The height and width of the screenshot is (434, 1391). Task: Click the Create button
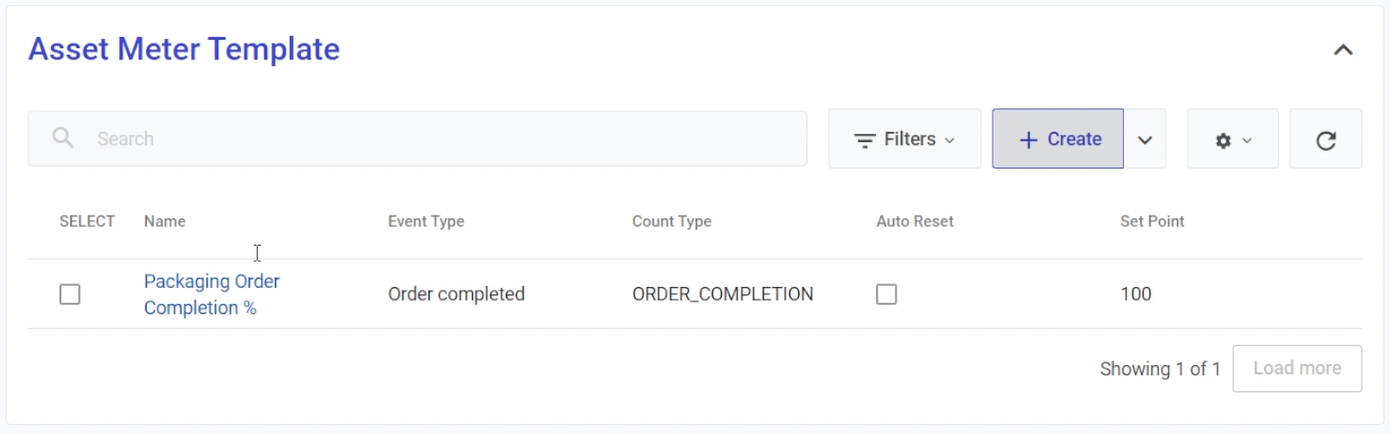[1058, 139]
